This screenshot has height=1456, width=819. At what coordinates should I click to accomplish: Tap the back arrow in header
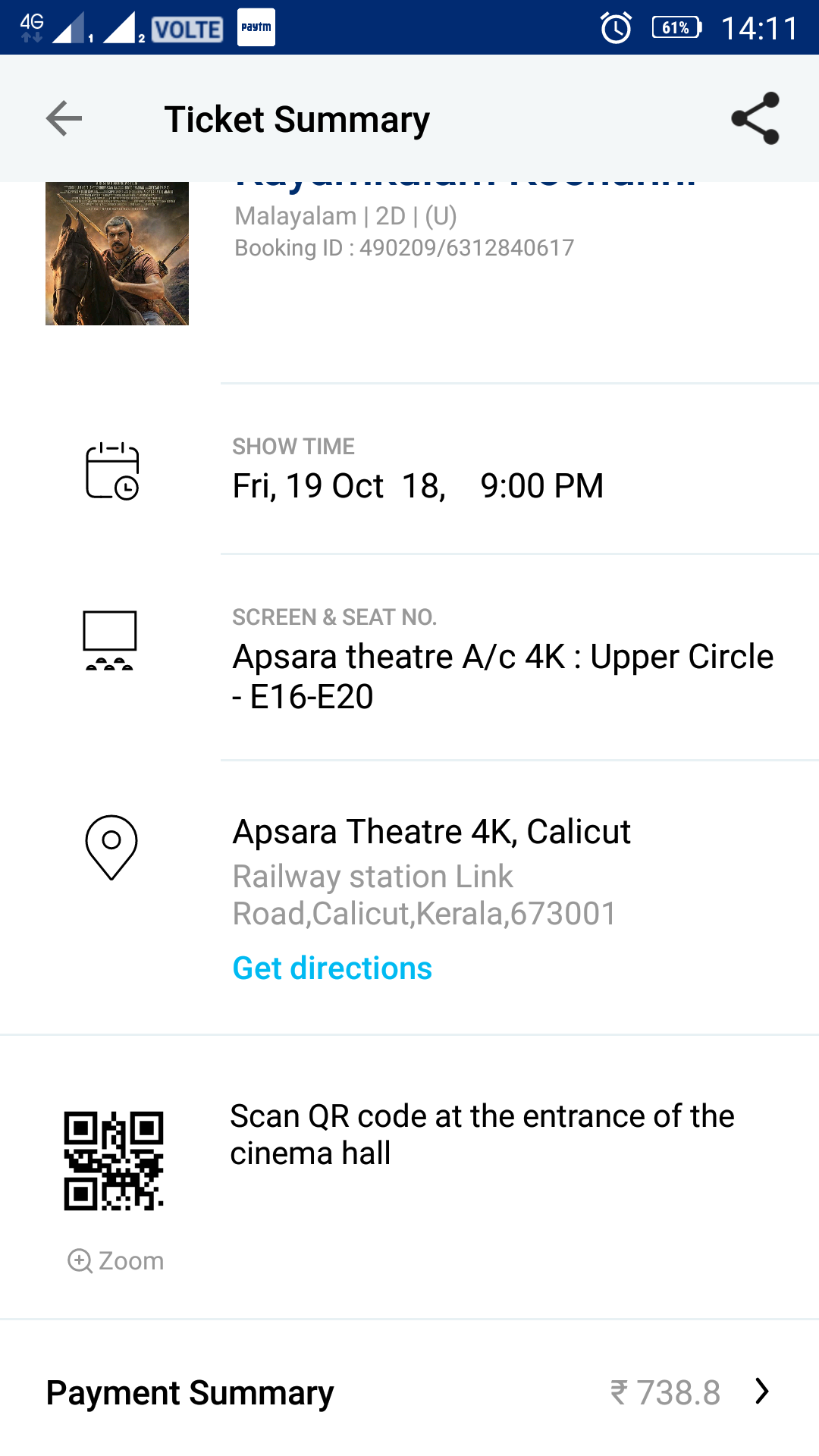(x=64, y=118)
